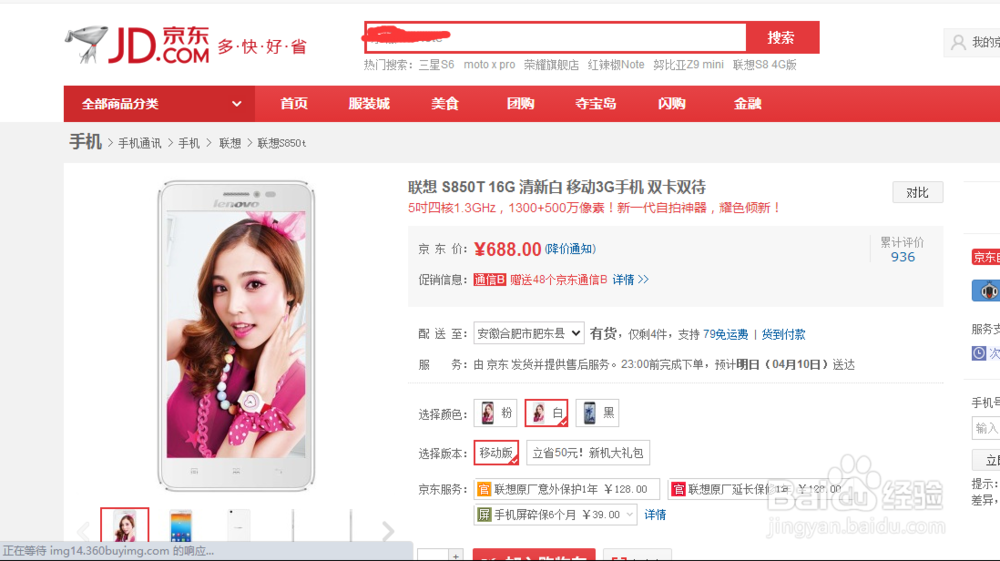Open hot search link 三星S6

click(x=436, y=64)
